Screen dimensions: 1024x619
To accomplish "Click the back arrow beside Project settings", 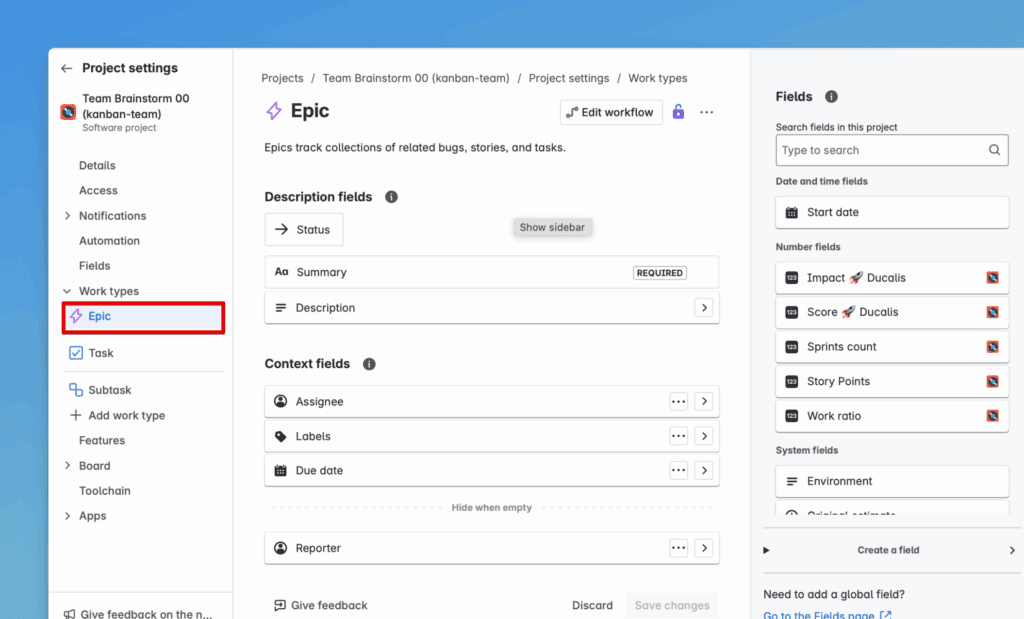I will click(x=66, y=69).
